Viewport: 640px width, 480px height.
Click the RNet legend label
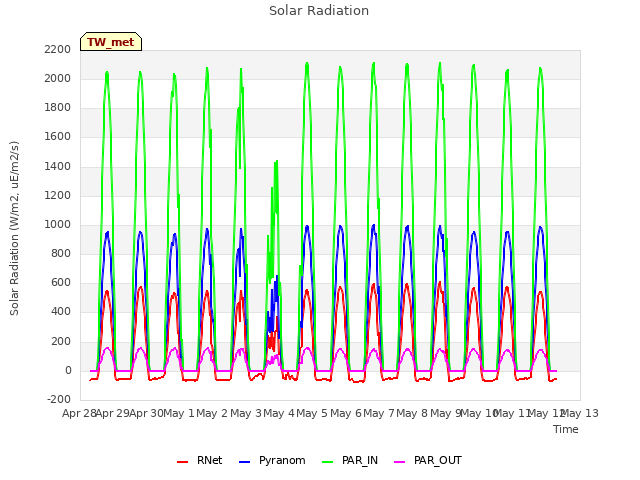[209, 460]
